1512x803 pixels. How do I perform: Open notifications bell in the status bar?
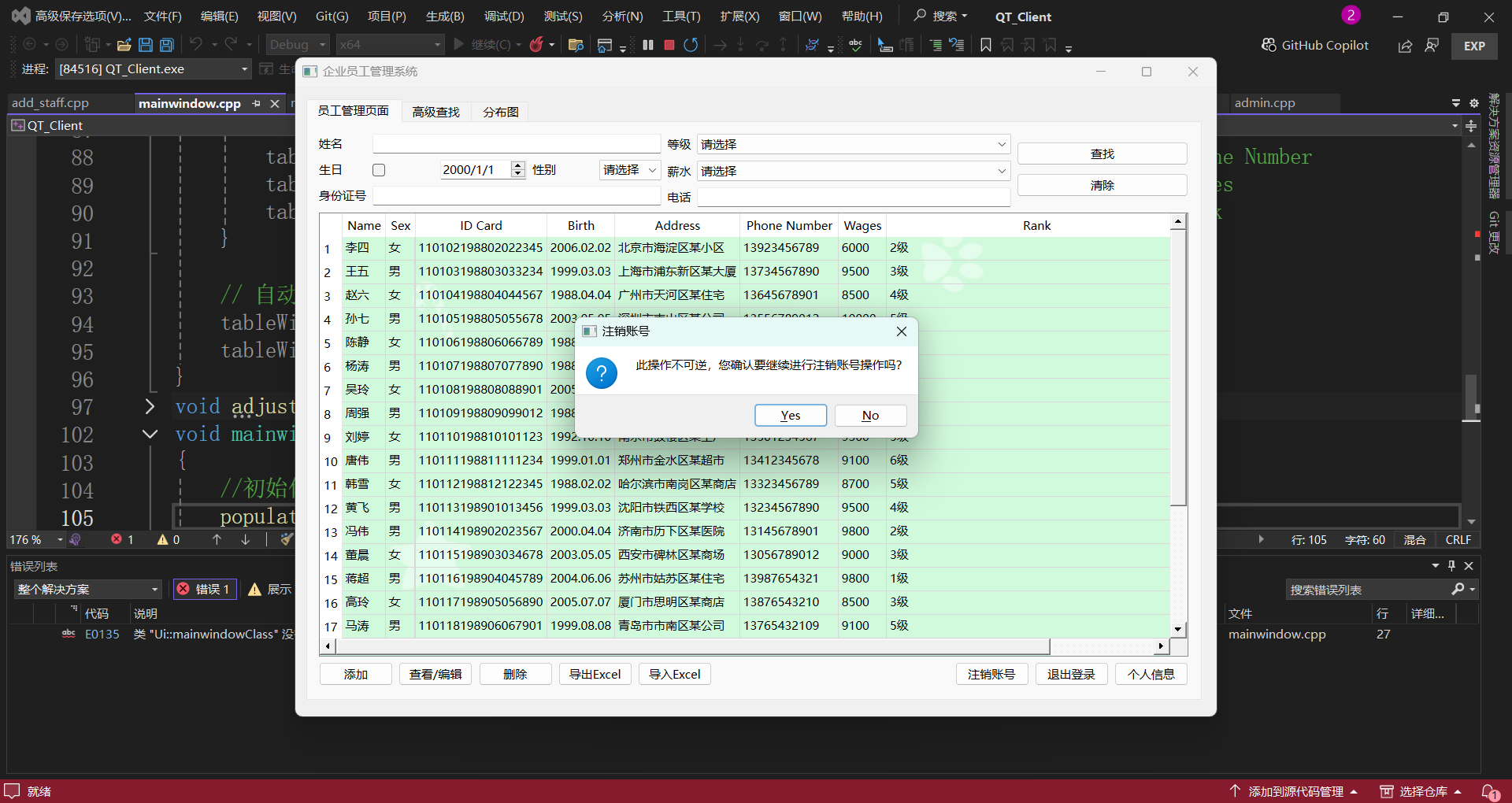[1489, 791]
